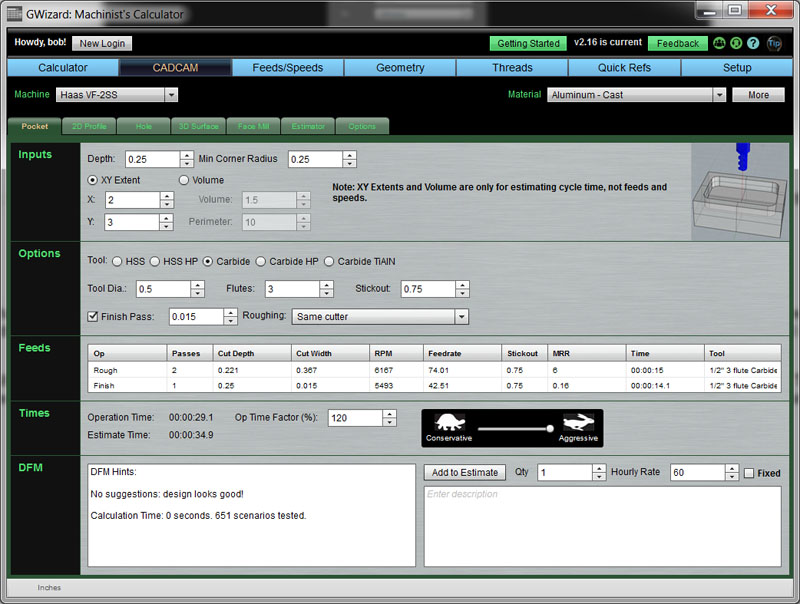Click the Getting Started button
Viewport: 800px width, 604px height.
[529, 43]
